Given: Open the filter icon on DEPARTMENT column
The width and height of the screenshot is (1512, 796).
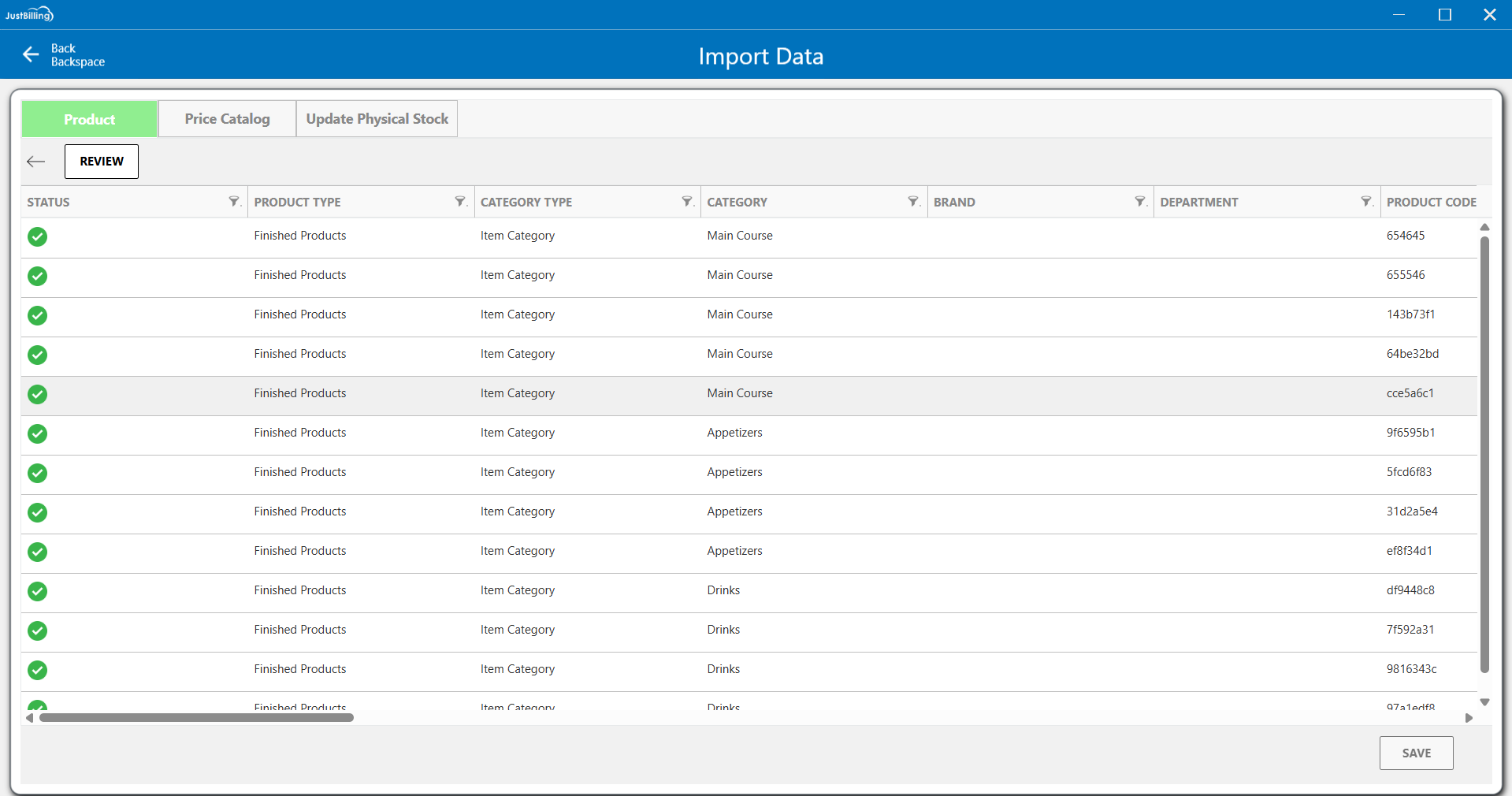Looking at the screenshot, I should click(x=1366, y=202).
